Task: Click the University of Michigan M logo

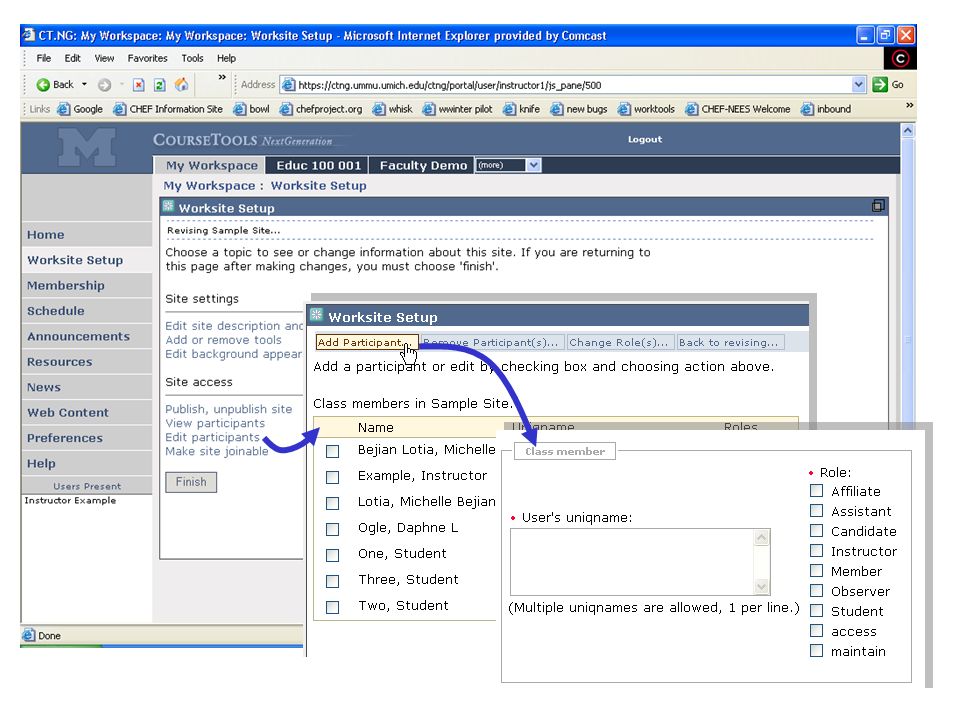Action: tap(87, 147)
